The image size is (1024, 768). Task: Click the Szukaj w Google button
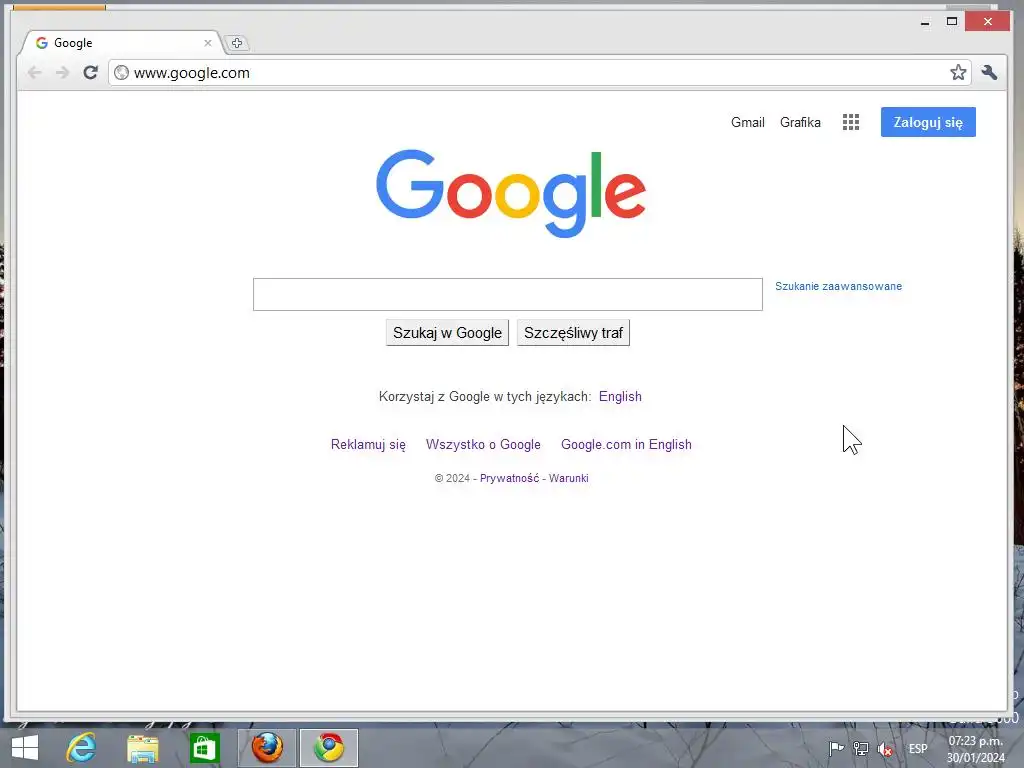click(447, 333)
